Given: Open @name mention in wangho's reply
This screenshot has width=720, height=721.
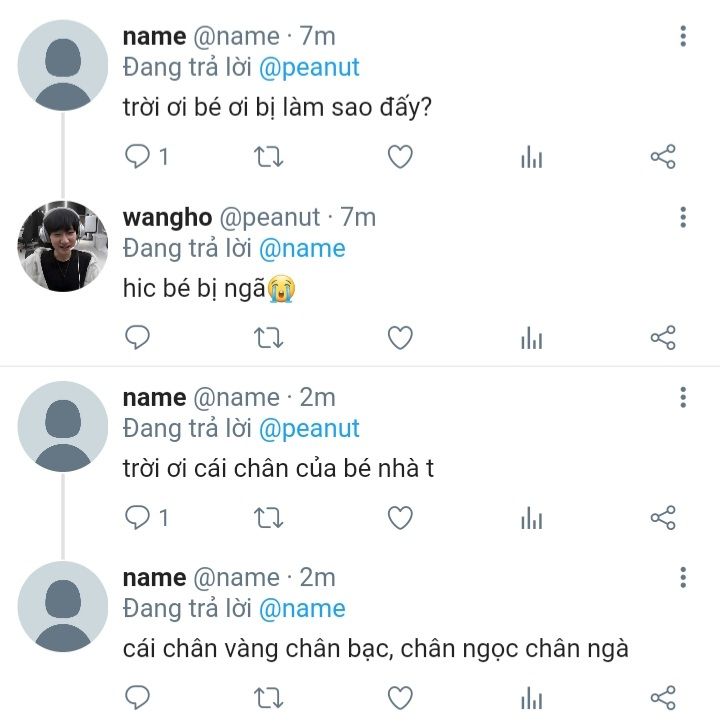Looking at the screenshot, I should [302, 249].
